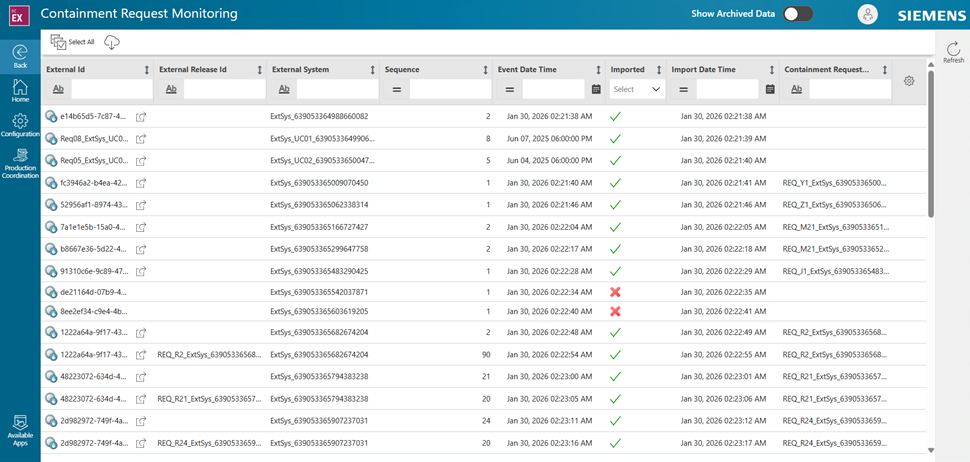
Task: Open Sequence filter operator selector
Action: [x=396, y=89]
